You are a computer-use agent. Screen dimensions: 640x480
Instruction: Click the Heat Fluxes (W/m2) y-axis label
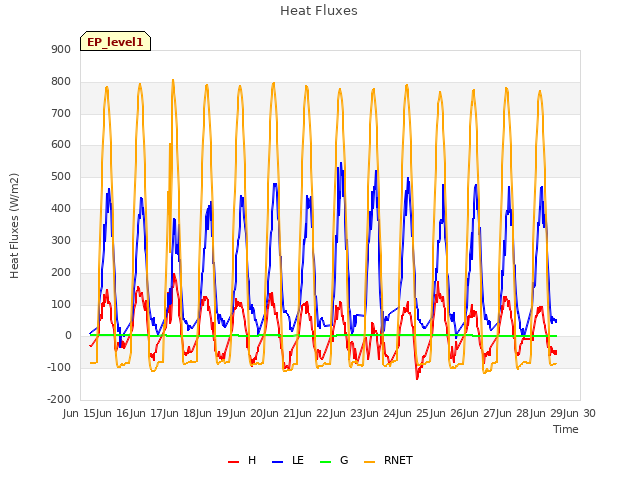14,226
